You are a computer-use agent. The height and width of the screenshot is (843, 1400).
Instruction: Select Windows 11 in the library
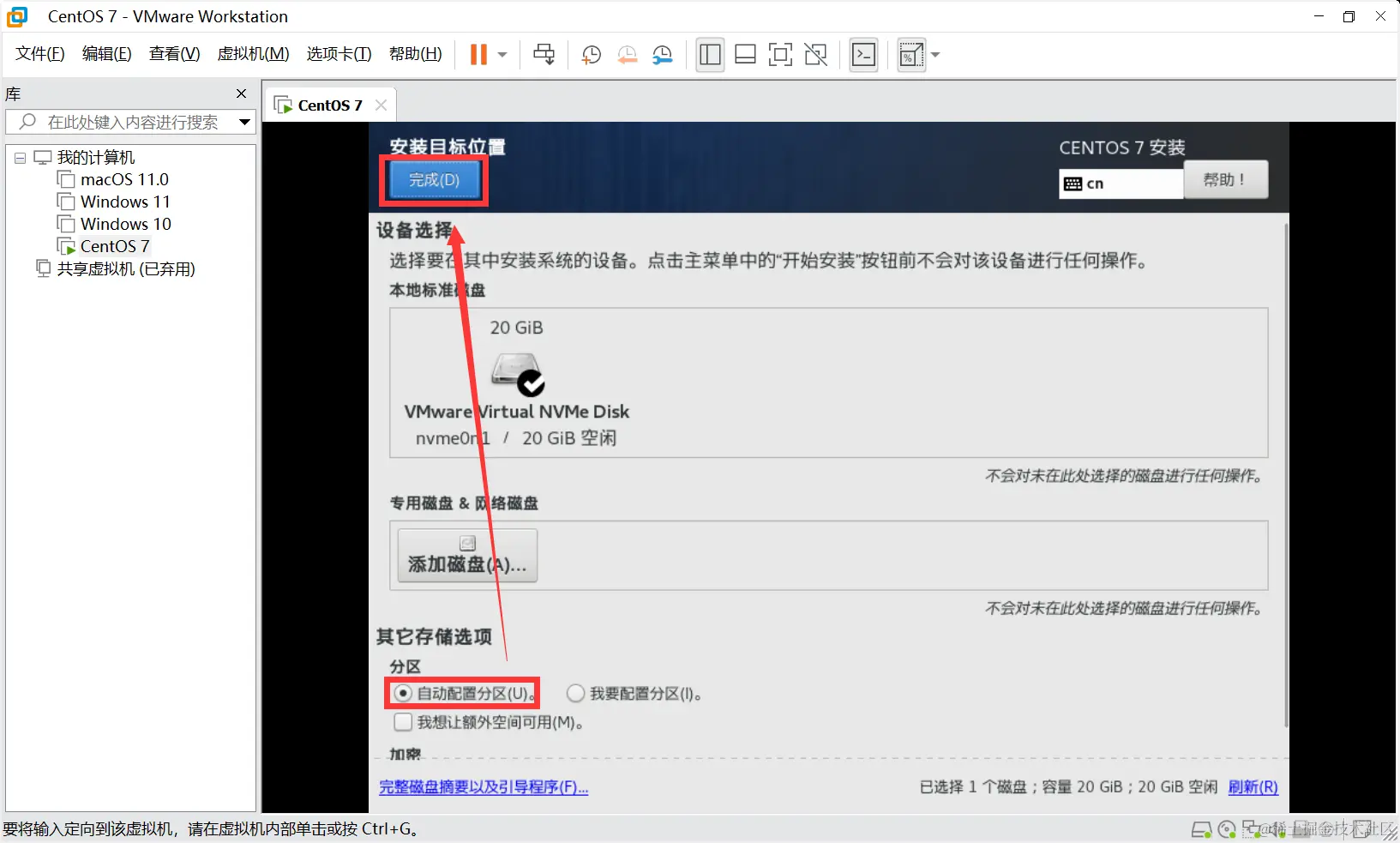pos(125,202)
